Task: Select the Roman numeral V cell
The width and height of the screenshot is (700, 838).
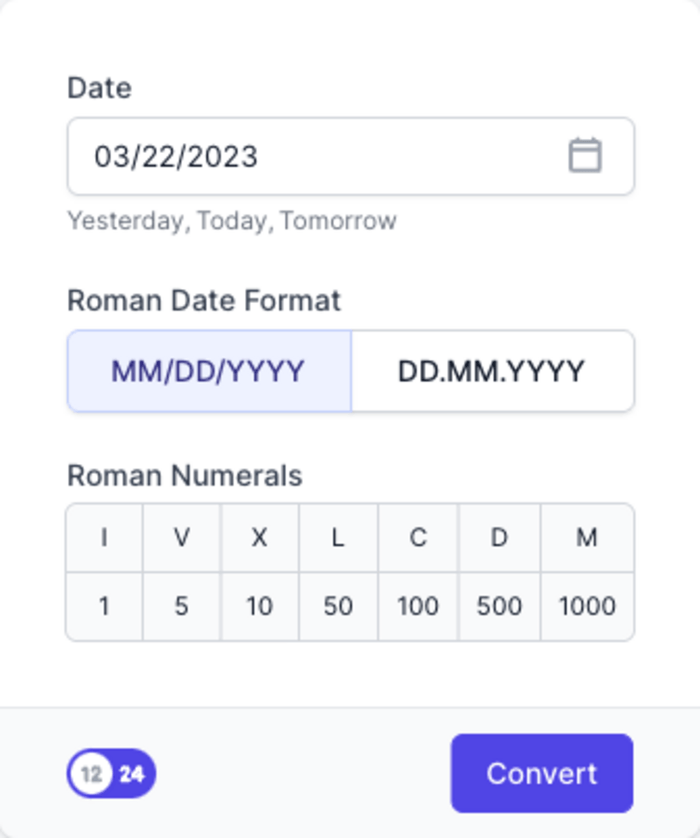Action: pyautogui.click(x=181, y=538)
